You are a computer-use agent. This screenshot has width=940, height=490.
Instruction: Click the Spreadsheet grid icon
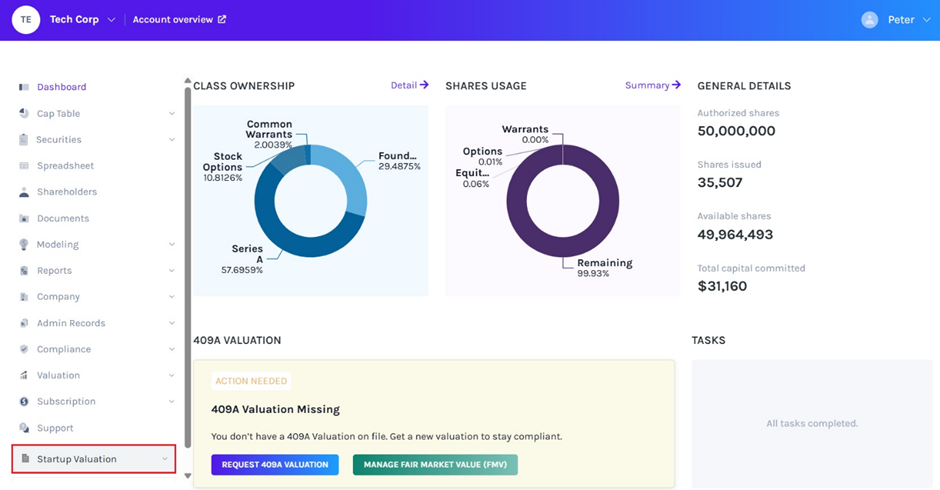(24, 166)
